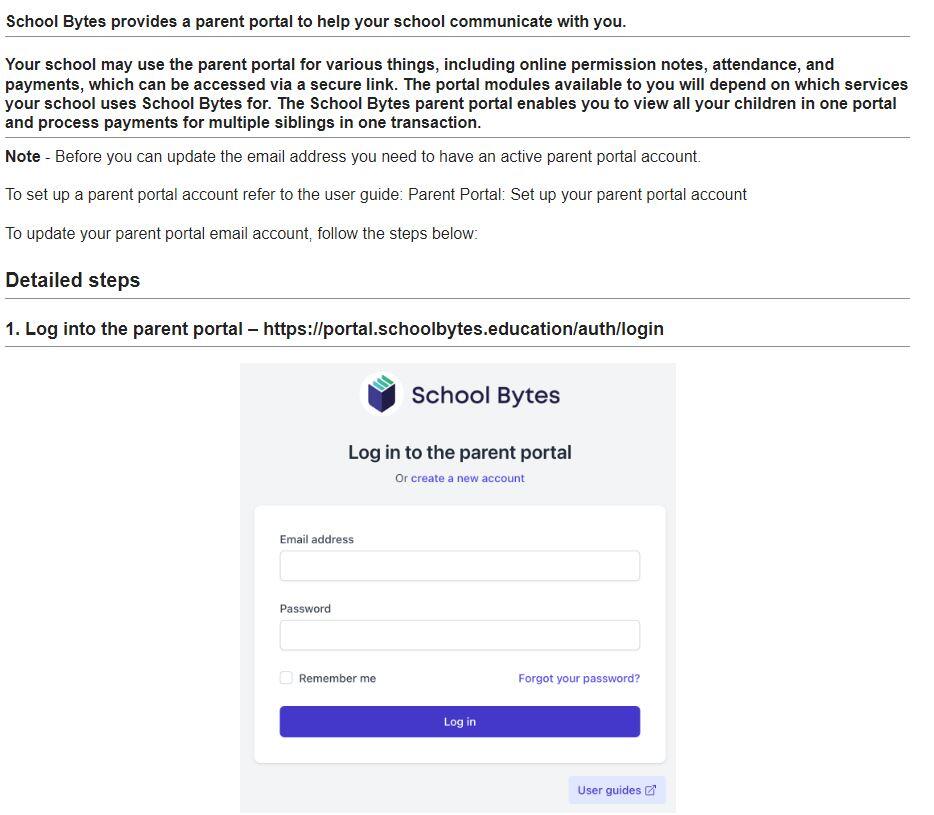Focus the Email address input field
Viewport: 934px width, 815px height.
click(x=460, y=565)
